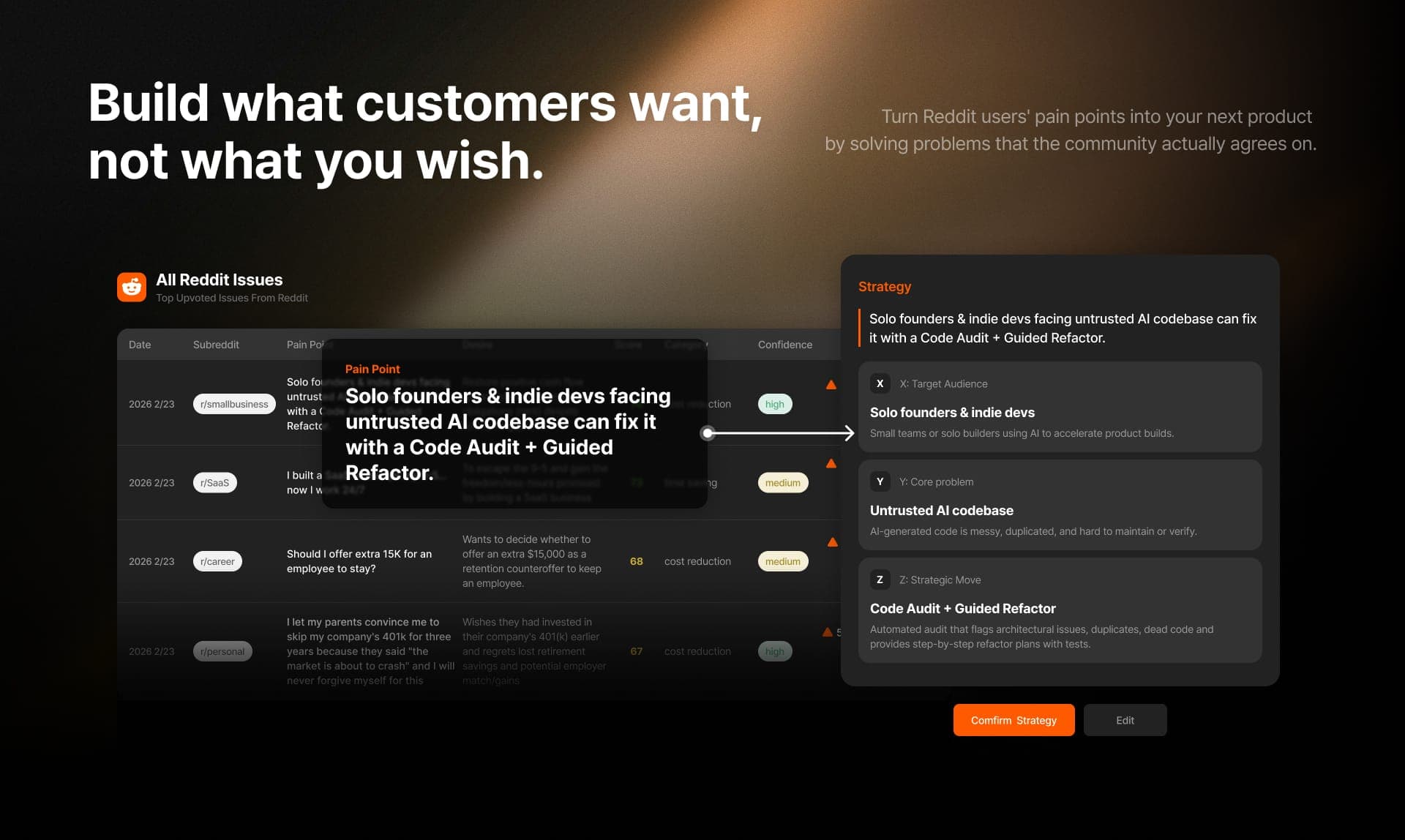Click the Strategy panel heading
The width and height of the screenshot is (1405, 840).
click(885, 287)
